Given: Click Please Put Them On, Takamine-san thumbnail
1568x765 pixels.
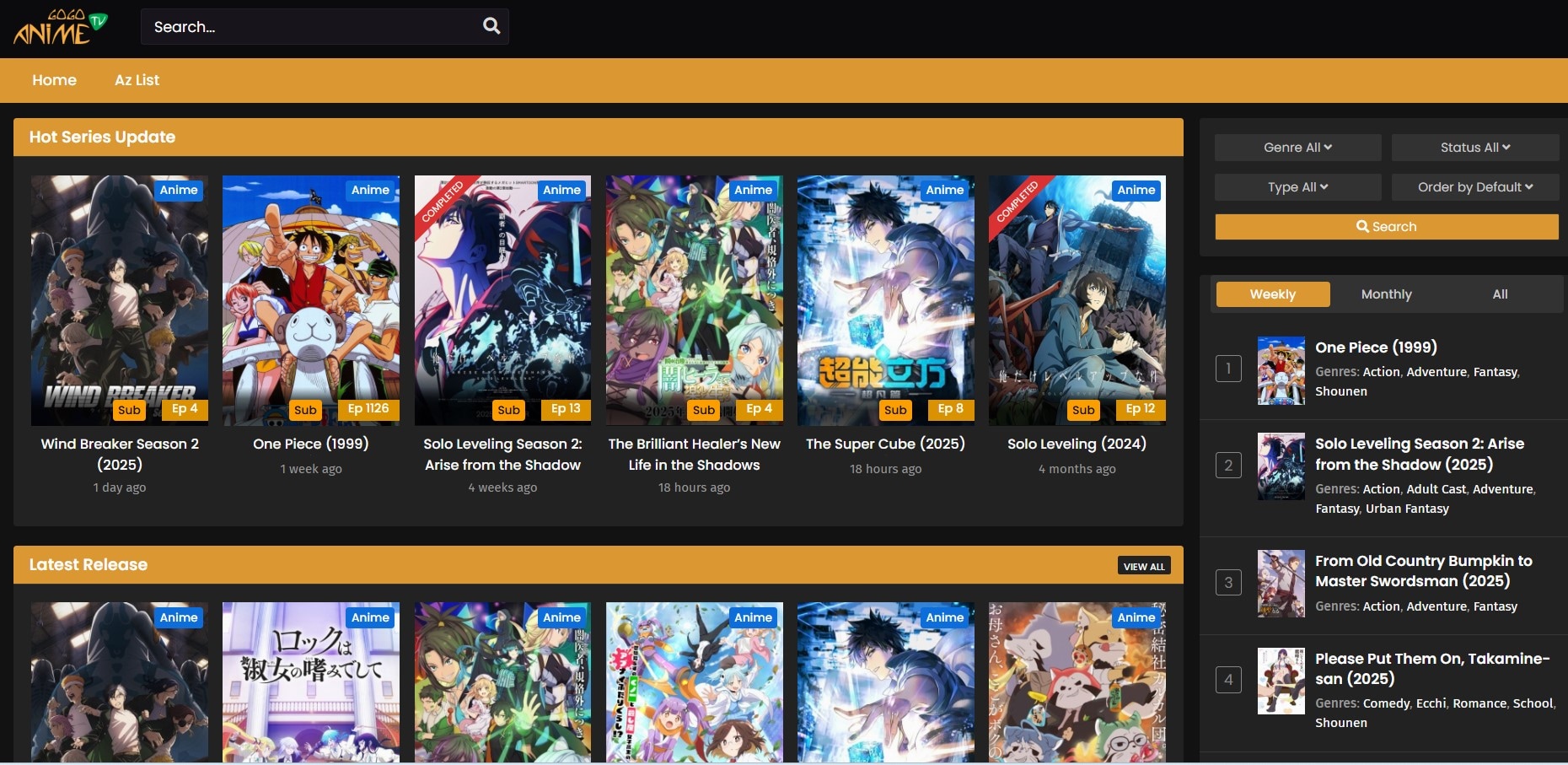Looking at the screenshot, I should (1281, 681).
